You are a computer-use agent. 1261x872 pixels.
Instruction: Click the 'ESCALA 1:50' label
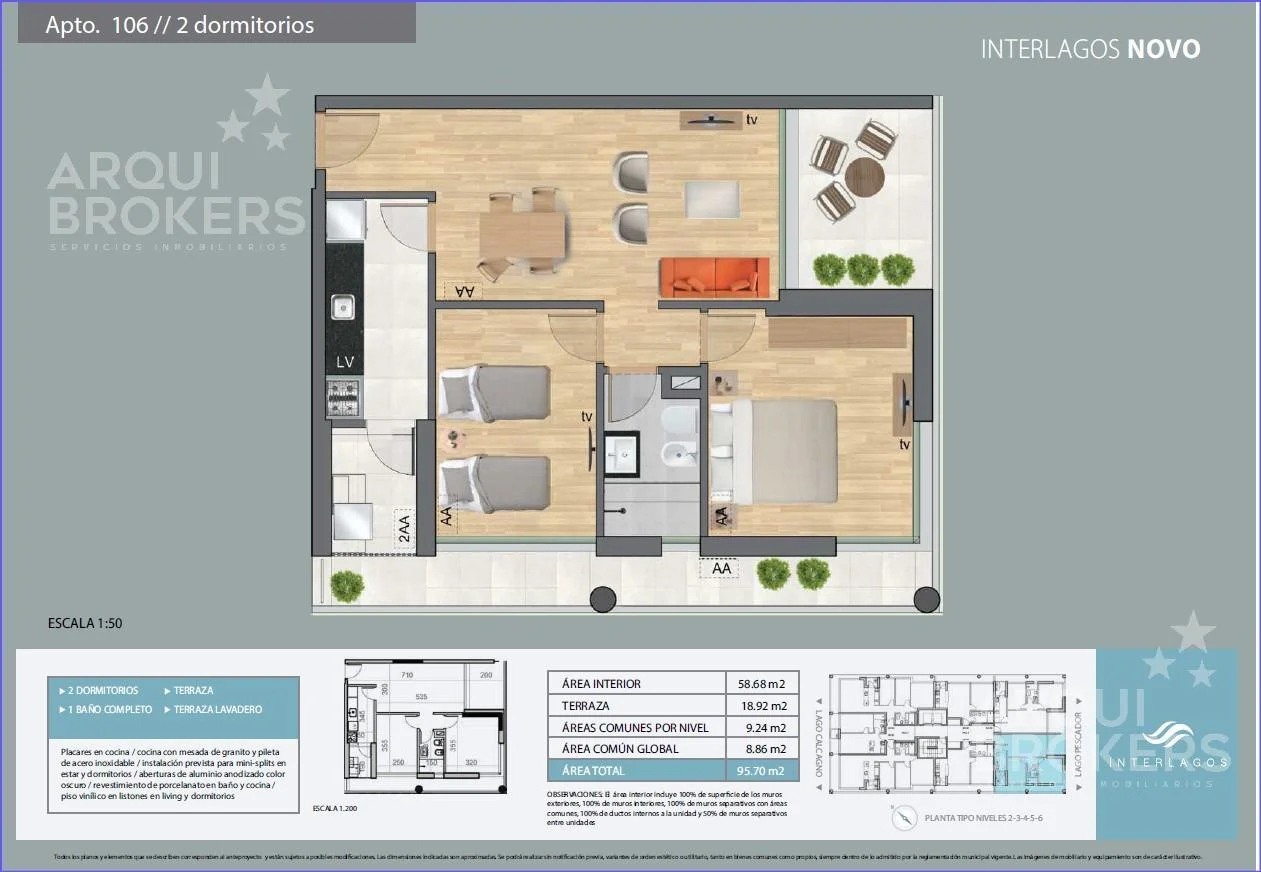pos(85,624)
